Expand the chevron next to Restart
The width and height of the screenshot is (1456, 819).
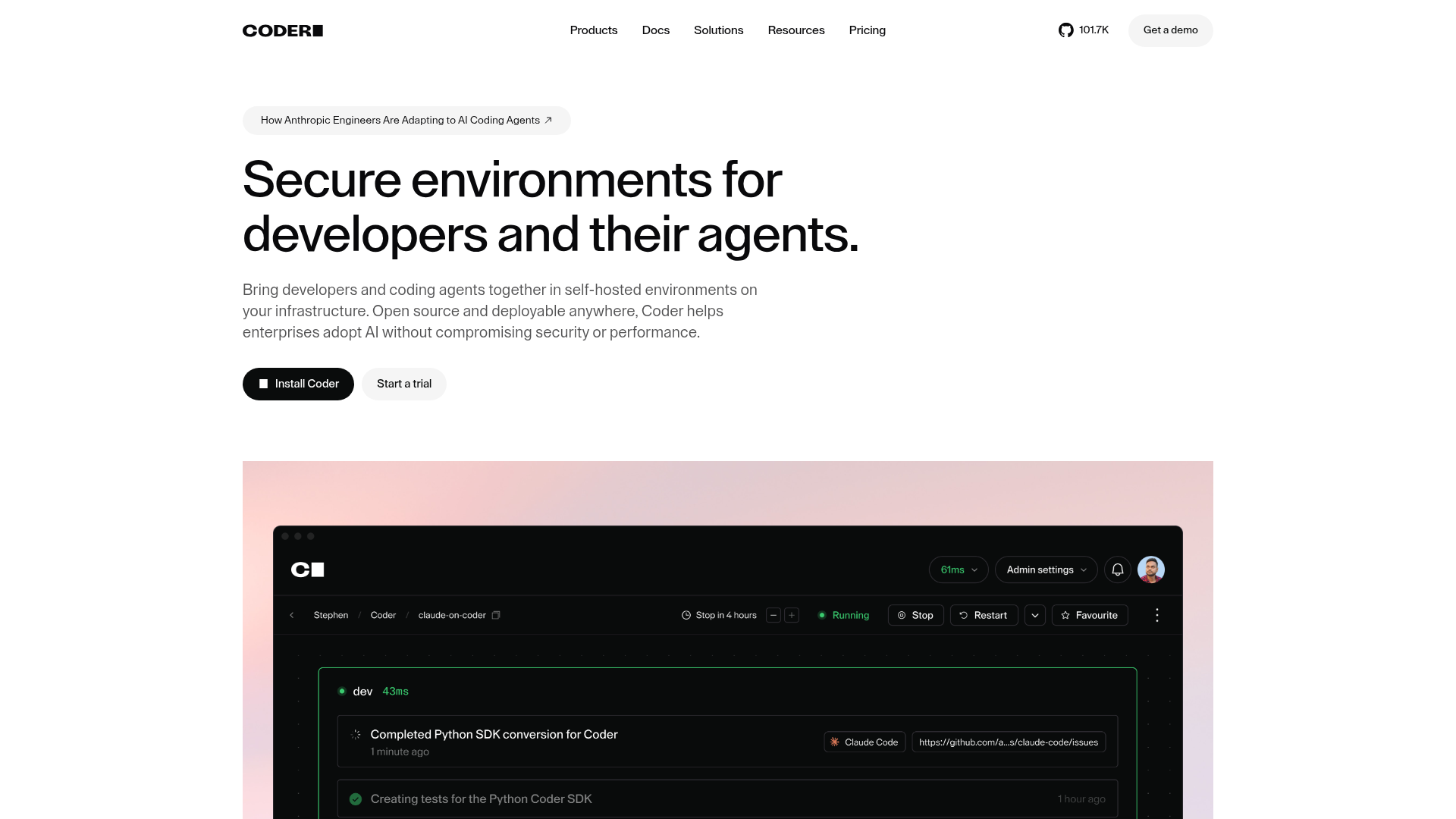[1034, 615]
